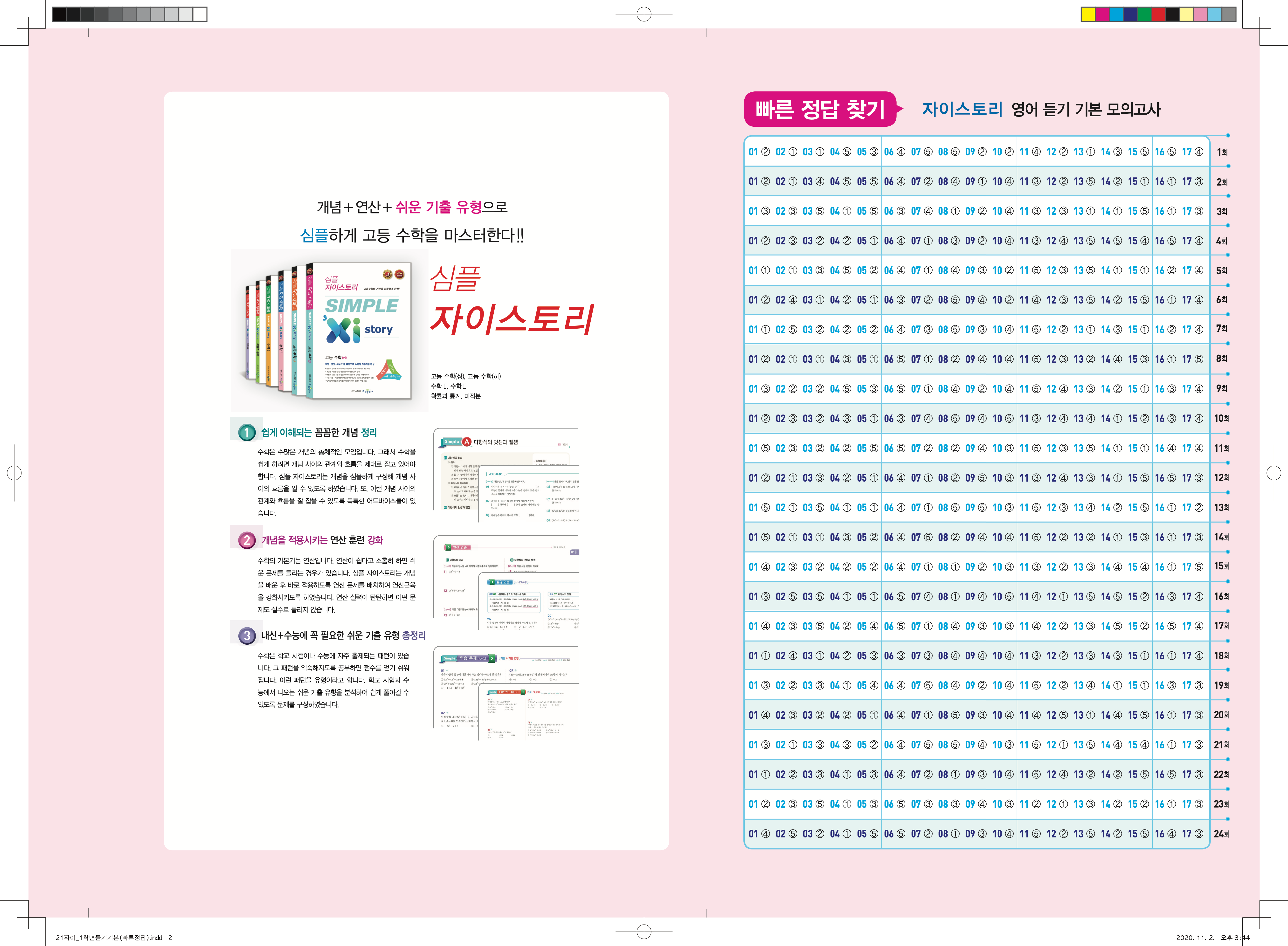Click the pink arrow beside 빠른 정답 찾기
Screen dimensions: 1288x946
(900, 109)
